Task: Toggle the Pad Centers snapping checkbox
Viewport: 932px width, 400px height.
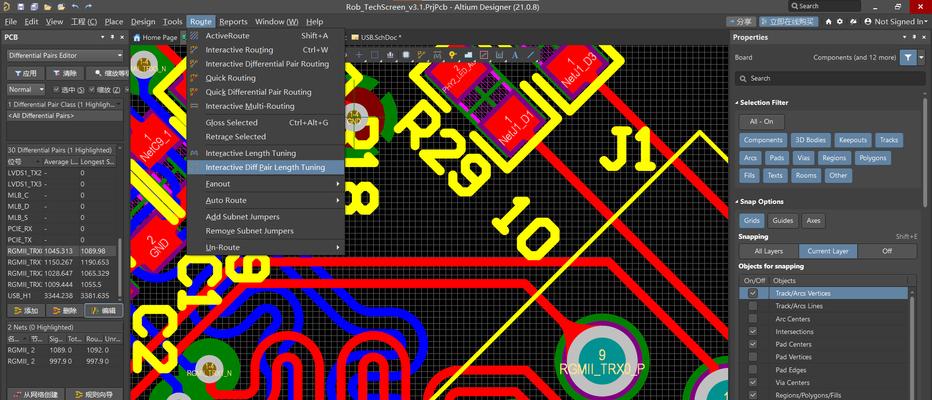Action: (x=752, y=344)
